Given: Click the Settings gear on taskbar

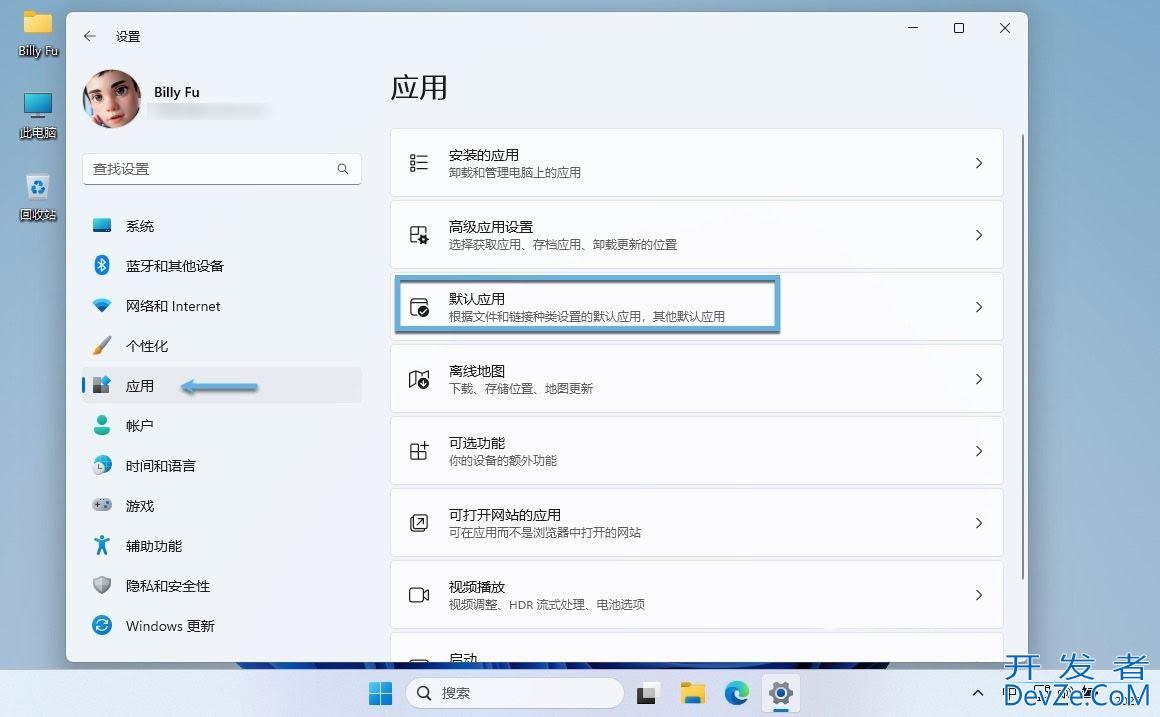Looking at the screenshot, I should point(780,693).
